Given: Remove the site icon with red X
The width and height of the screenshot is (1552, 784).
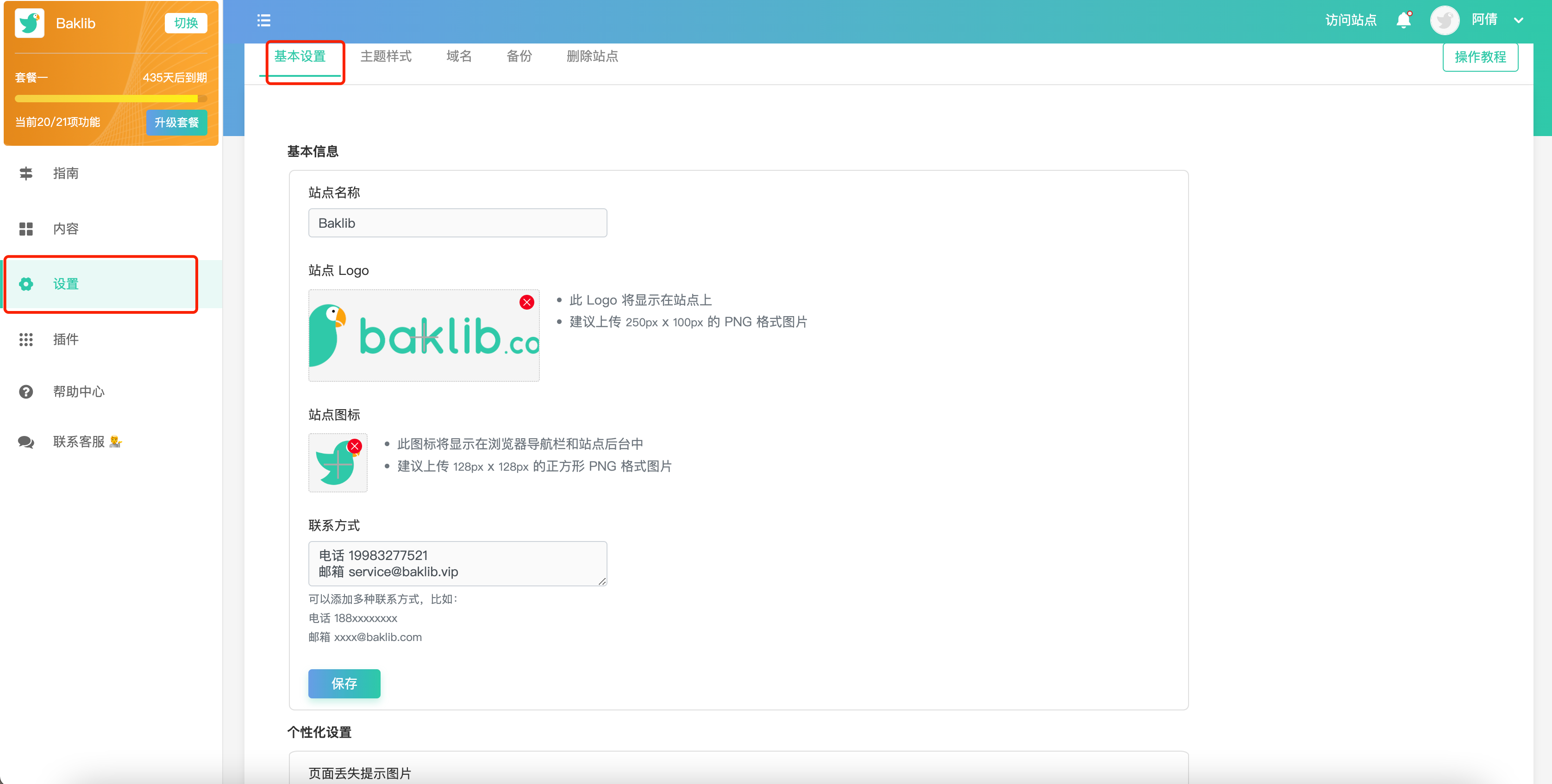Looking at the screenshot, I should click(x=354, y=446).
